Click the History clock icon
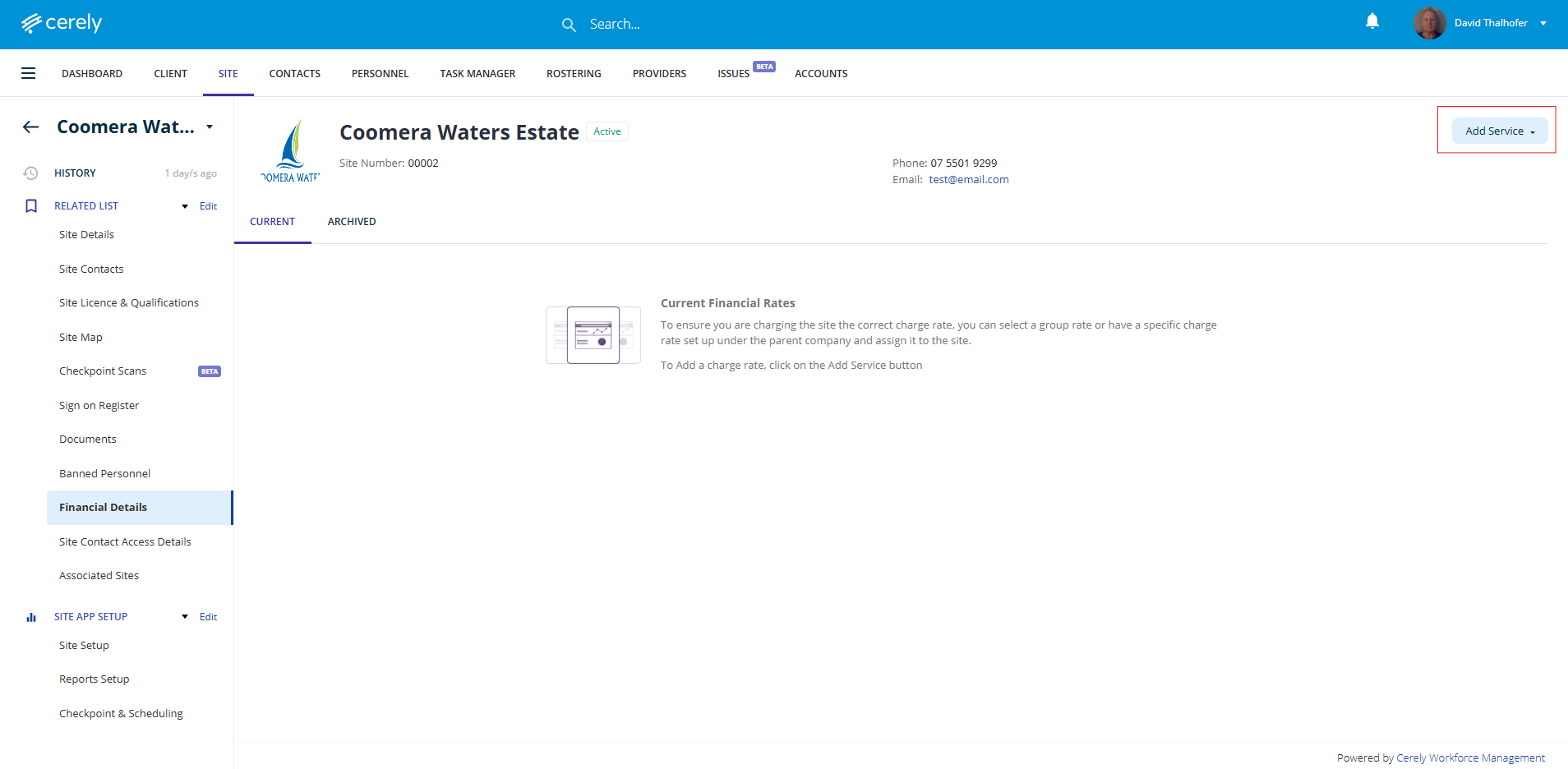This screenshot has width=1568, height=769. [x=30, y=173]
